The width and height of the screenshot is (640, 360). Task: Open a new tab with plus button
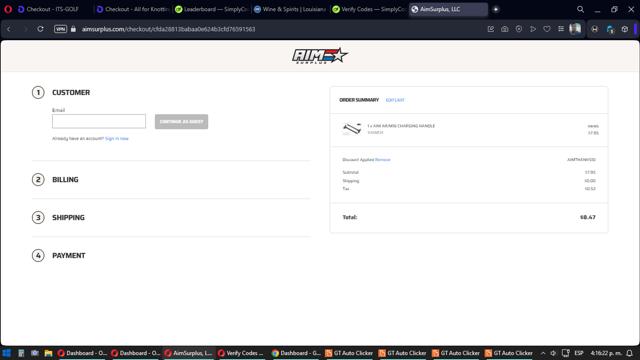[496, 9]
